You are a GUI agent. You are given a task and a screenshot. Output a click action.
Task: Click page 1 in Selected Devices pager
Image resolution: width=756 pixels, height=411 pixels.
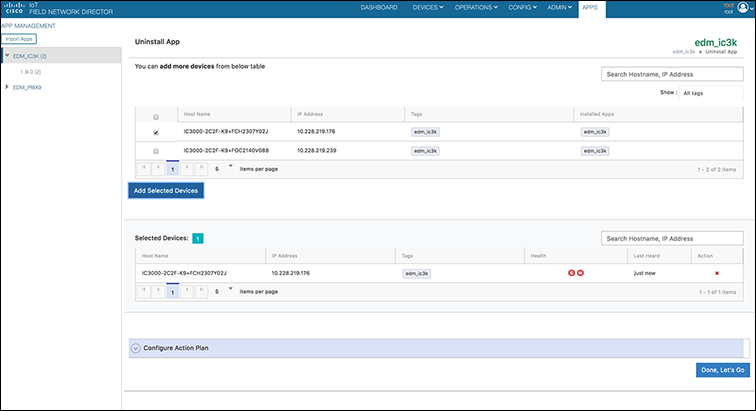coord(173,292)
